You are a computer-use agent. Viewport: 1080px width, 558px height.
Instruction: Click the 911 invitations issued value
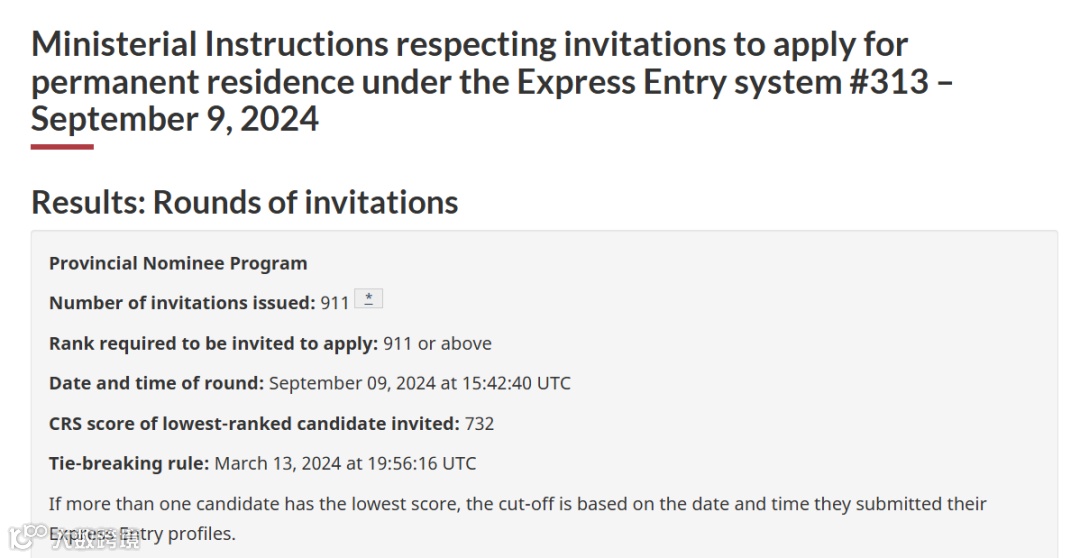point(335,303)
